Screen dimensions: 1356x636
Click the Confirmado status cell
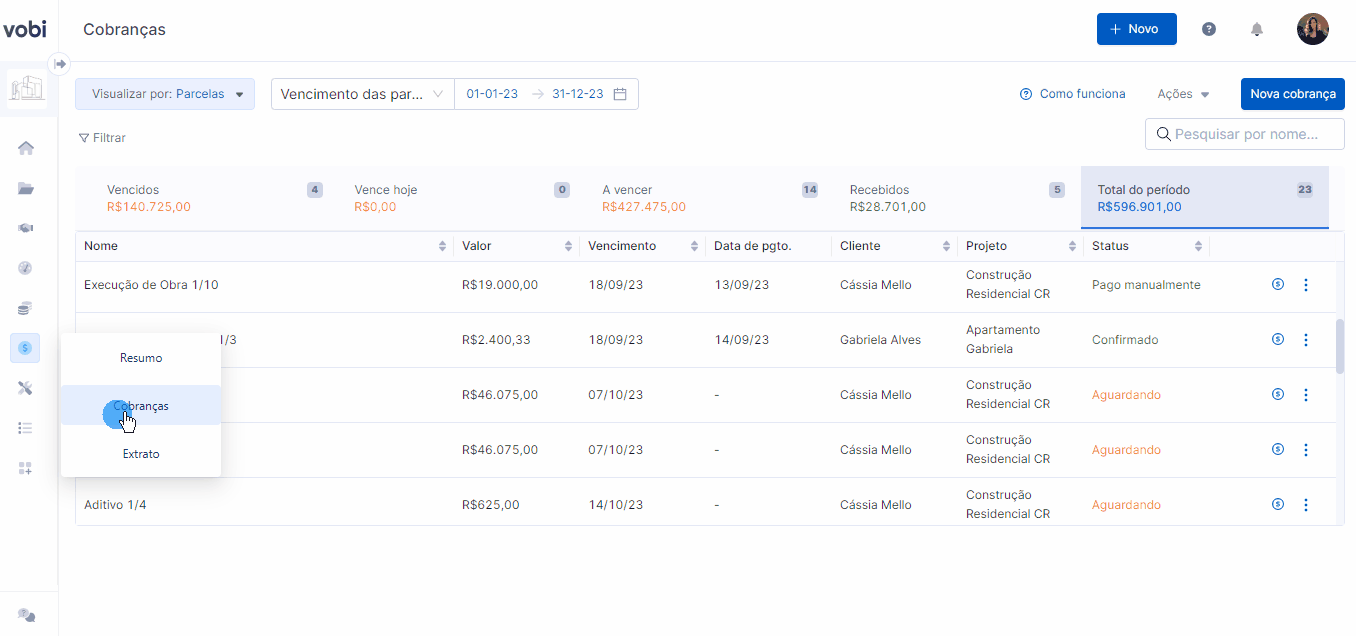(1125, 340)
